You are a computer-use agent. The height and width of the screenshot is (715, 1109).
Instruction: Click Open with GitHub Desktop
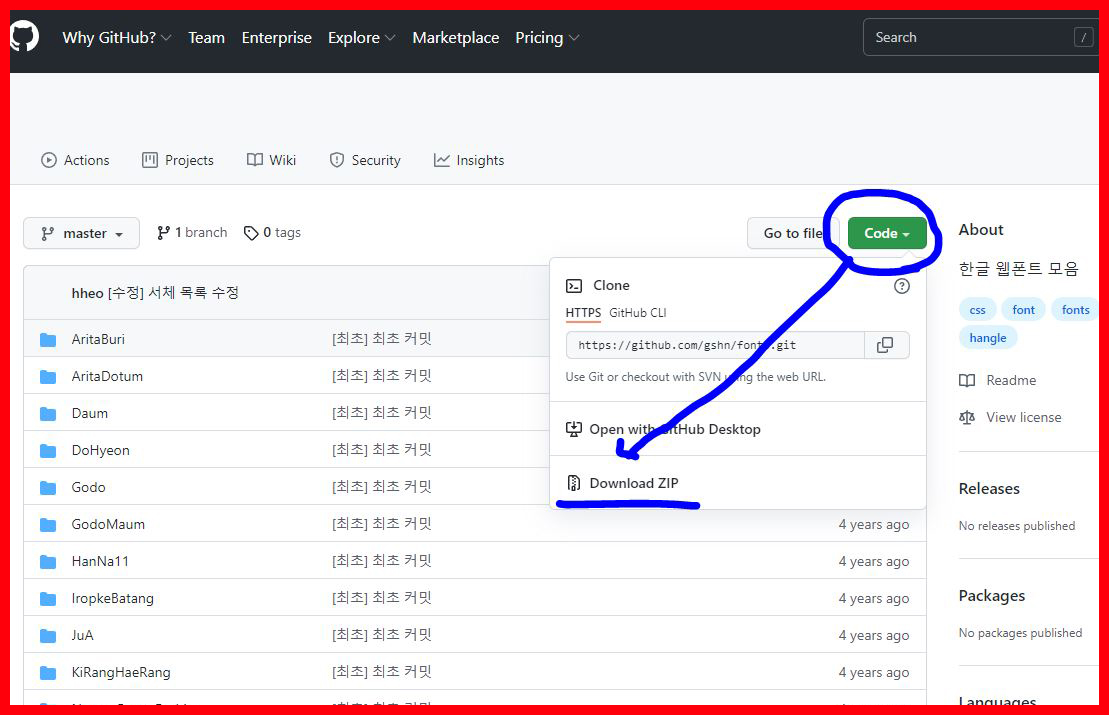click(x=675, y=429)
